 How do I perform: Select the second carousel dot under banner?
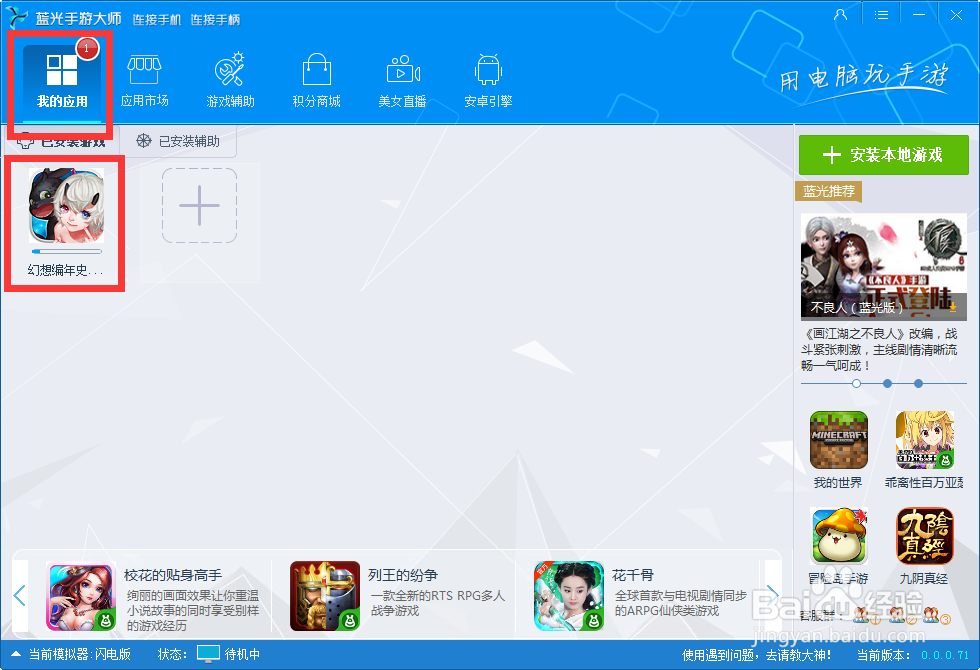[x=888, y=383]
